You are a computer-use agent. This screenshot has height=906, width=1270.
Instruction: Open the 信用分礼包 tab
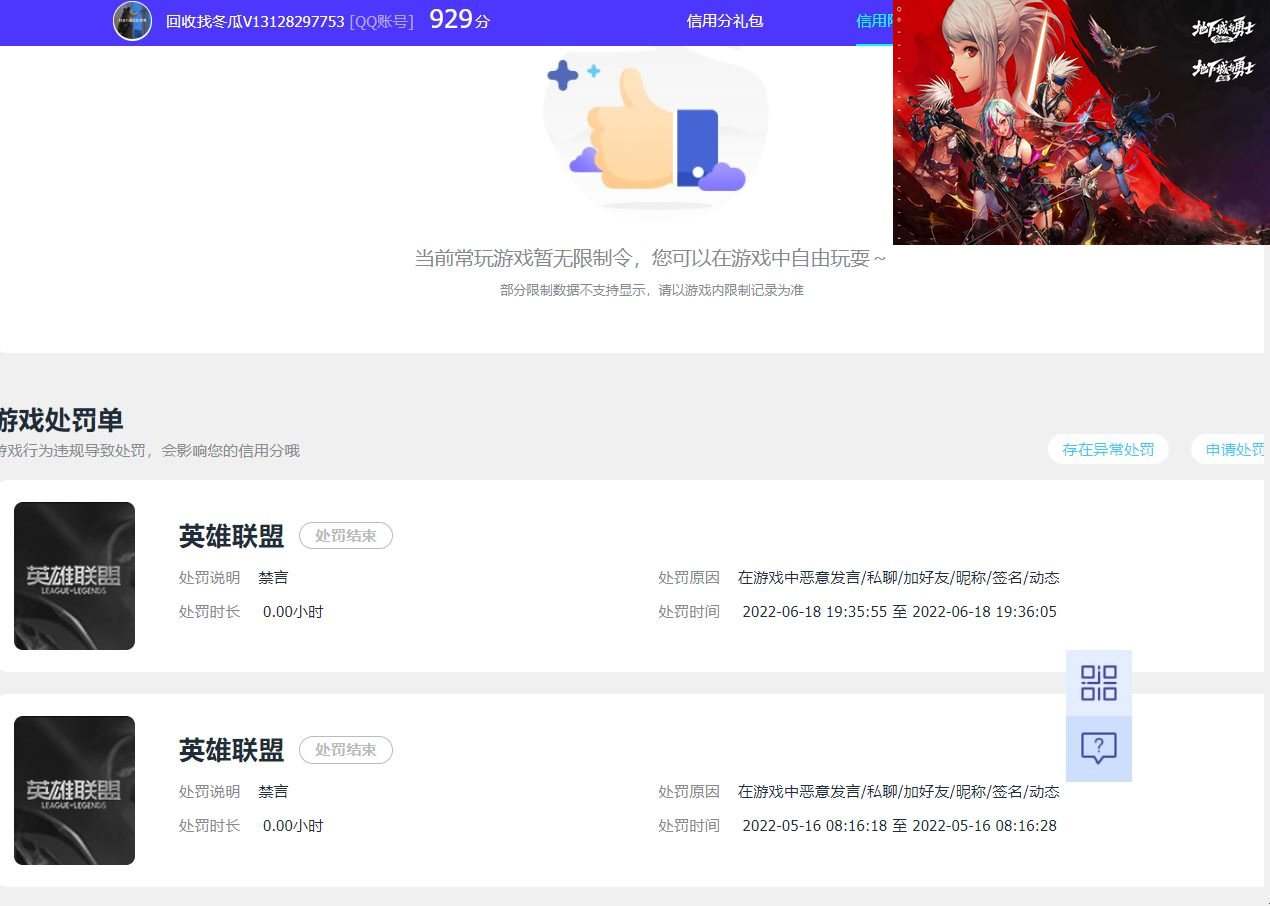coord(725,21)
